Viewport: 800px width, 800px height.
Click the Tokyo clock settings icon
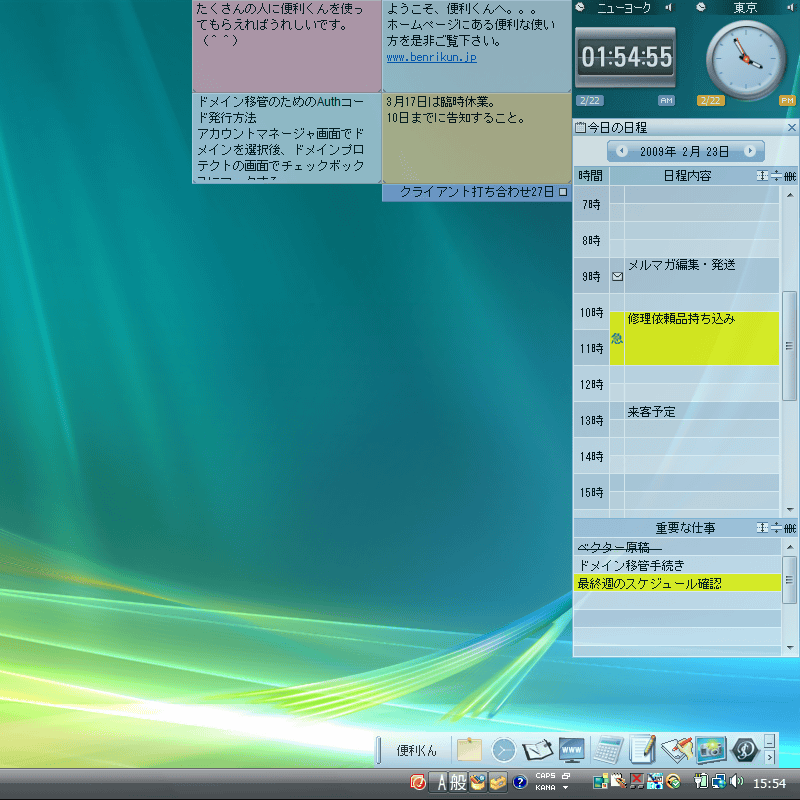(701, 7)
